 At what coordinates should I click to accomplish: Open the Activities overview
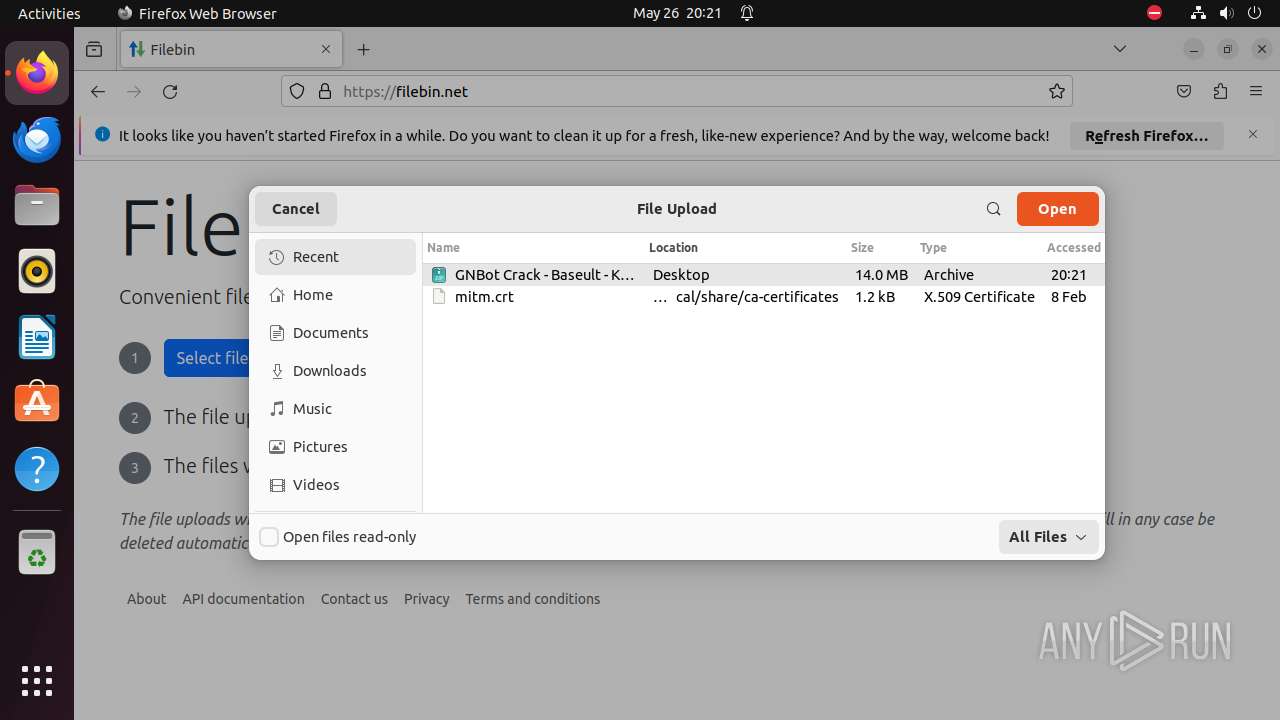pos(49,13)
